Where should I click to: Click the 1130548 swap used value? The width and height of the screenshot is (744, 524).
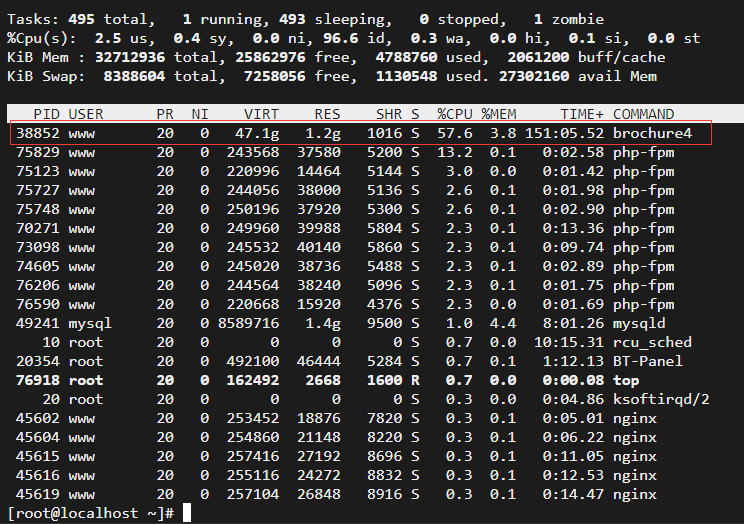coord(406,76)
